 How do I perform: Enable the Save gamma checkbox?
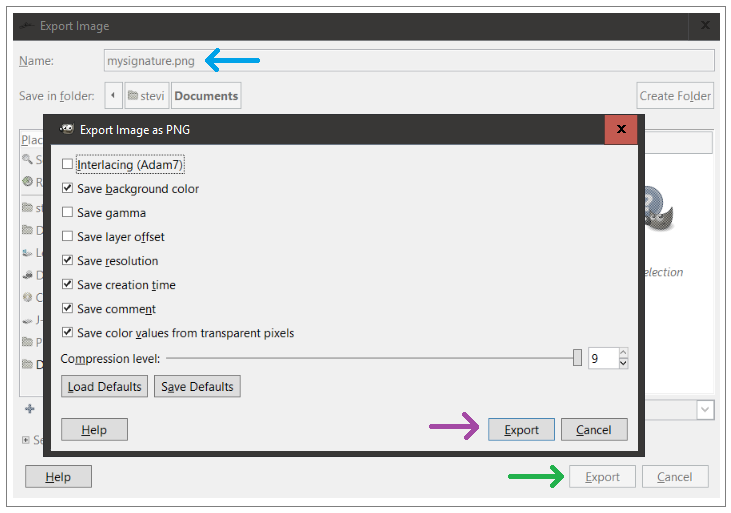pyautogui.click(x=68, y=213)
